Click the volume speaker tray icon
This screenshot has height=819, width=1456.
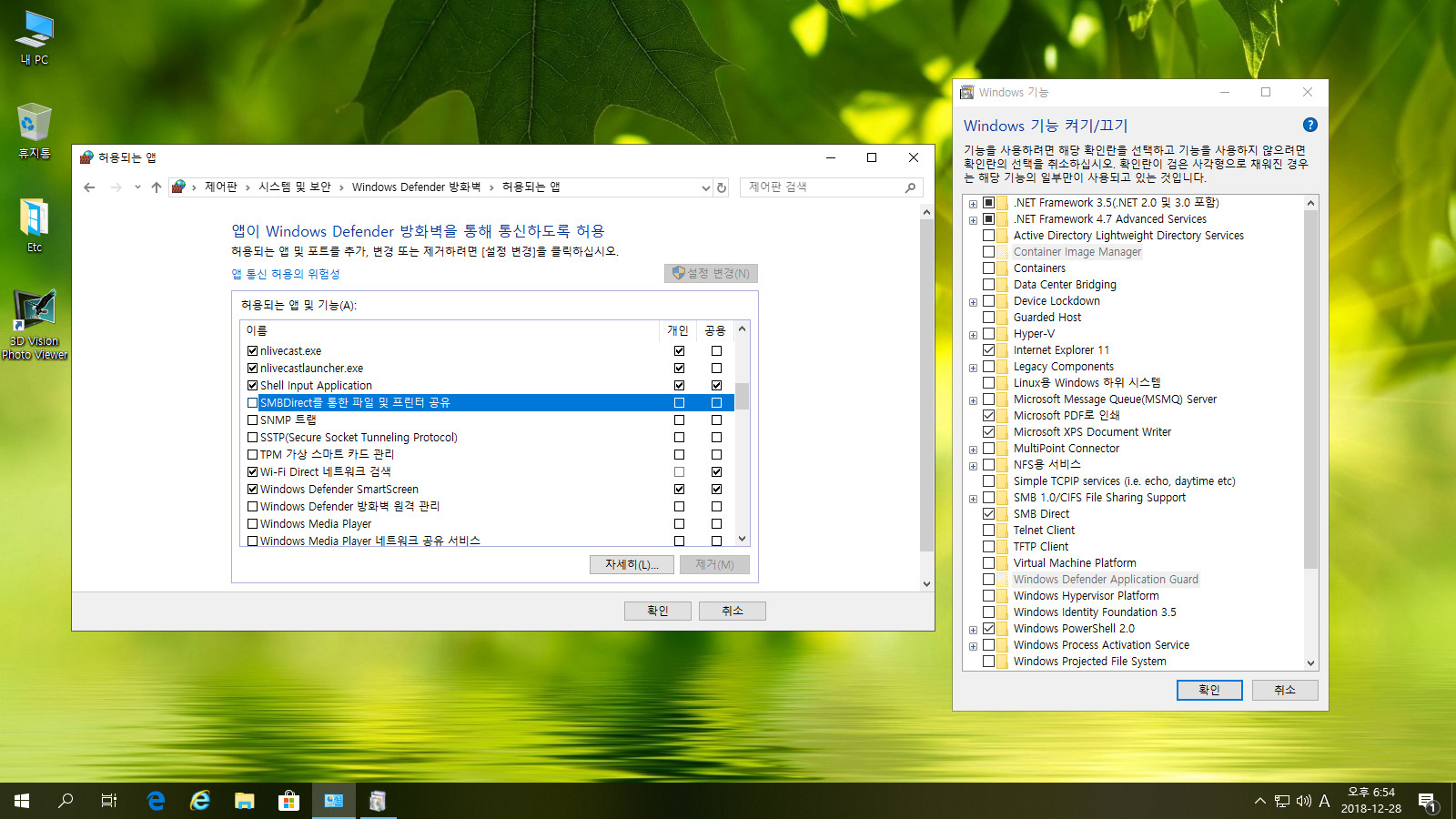(1303, 801)
